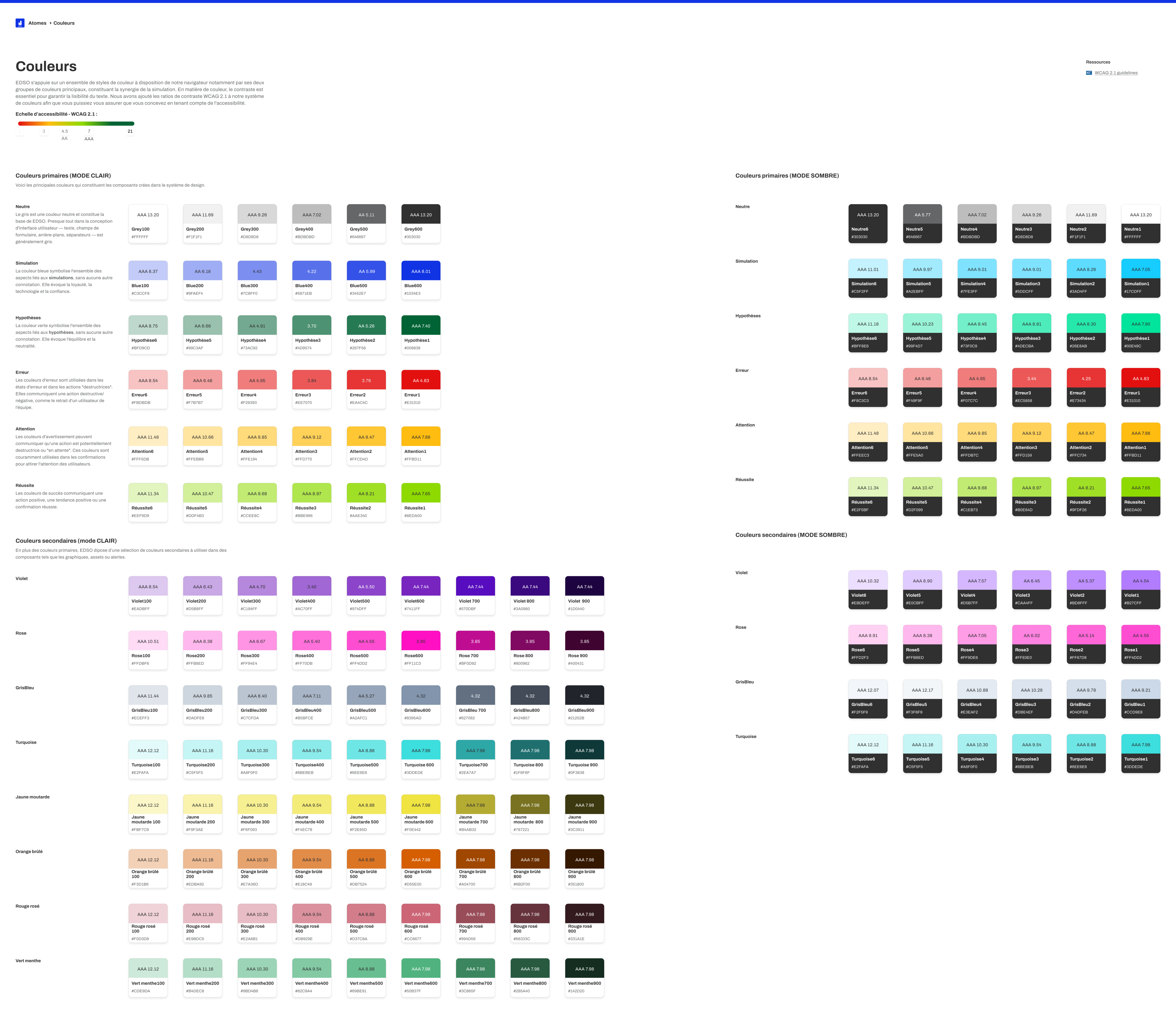Select the Vert menthe500 swatch
The height and width of the screenshot is (1013, 1176).
pos(366,978)
